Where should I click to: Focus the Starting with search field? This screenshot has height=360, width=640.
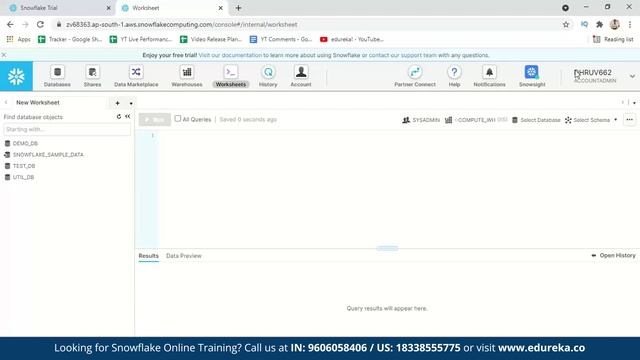tap(67, 129)
